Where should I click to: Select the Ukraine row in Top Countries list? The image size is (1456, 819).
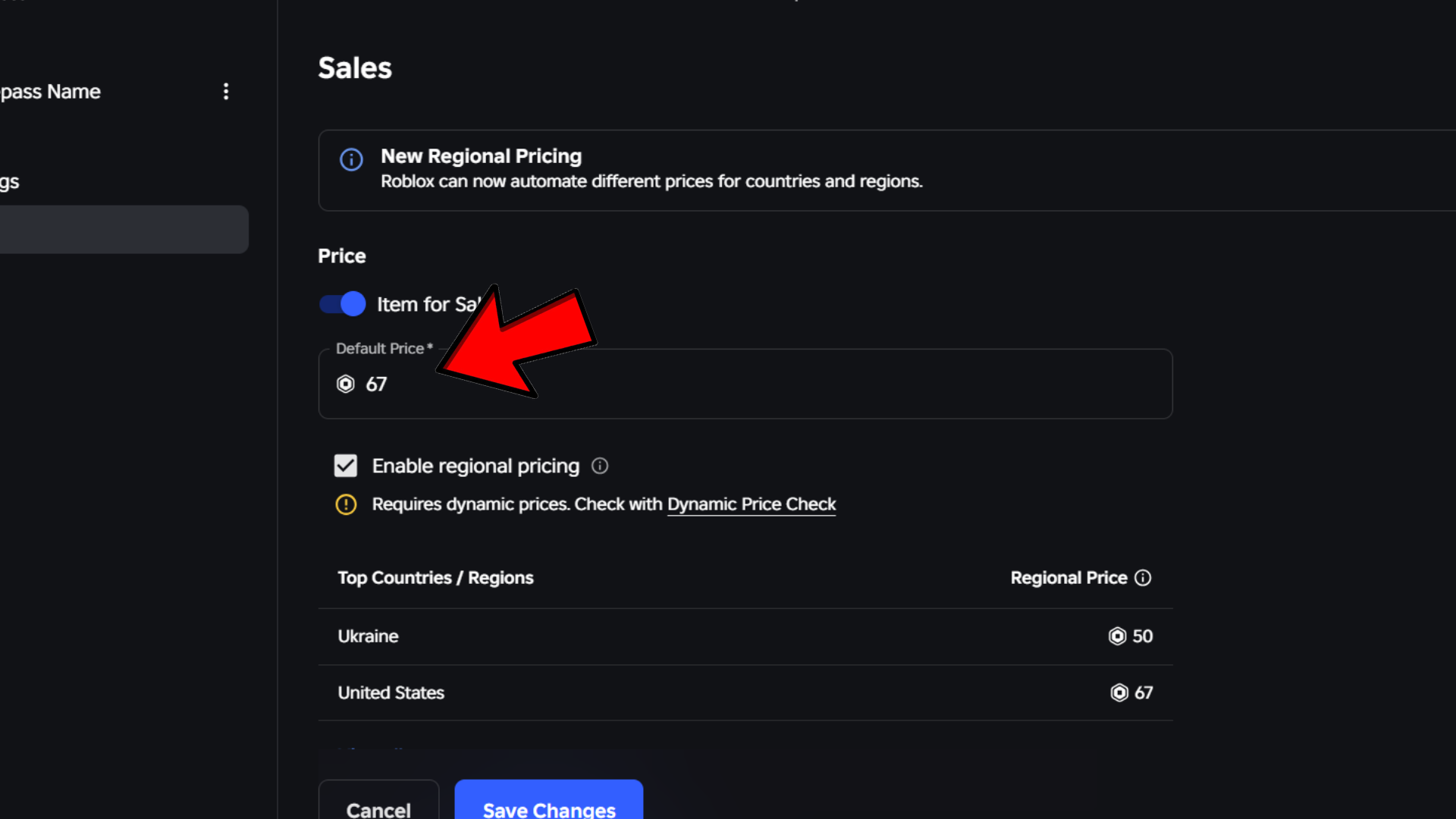[x=682, y=636]
